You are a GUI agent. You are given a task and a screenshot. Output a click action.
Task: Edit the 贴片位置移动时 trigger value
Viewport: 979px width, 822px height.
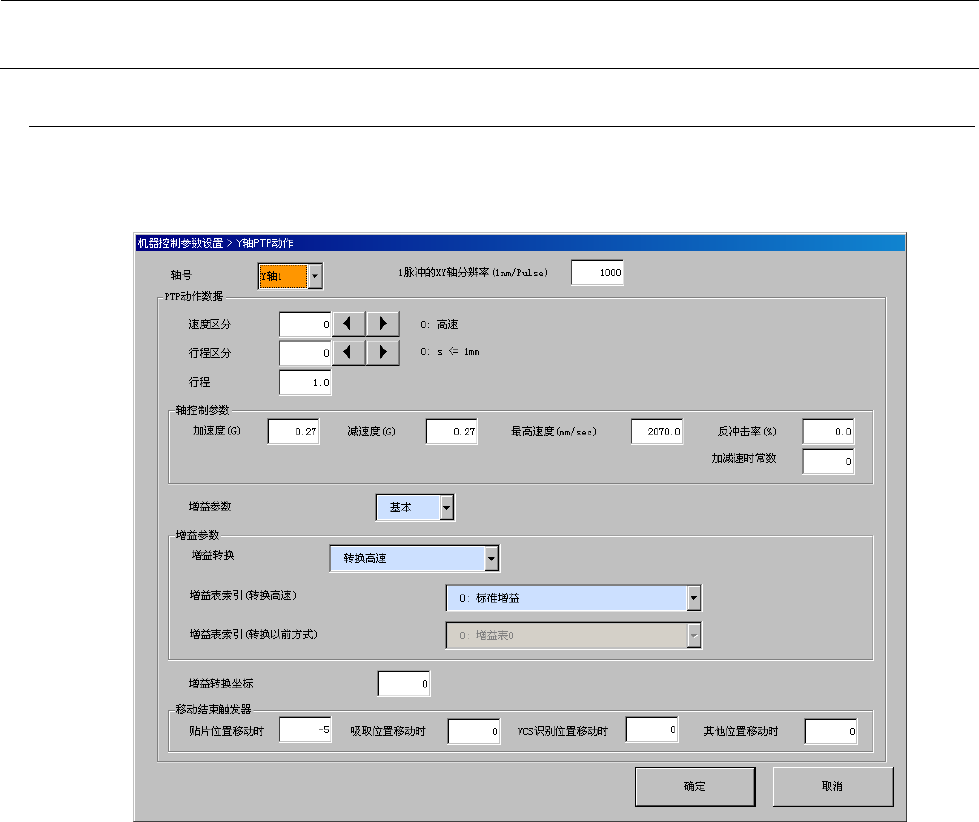(x=305, y=731)
